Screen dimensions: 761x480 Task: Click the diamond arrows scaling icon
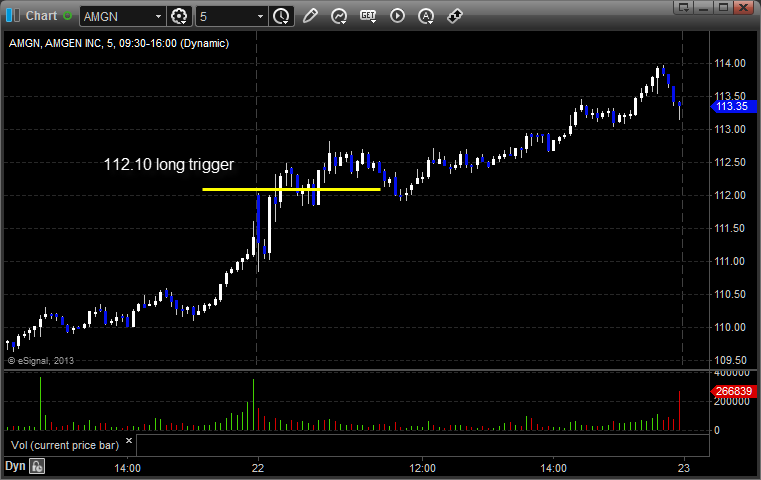pyautogui.click(x=455, y=16)
